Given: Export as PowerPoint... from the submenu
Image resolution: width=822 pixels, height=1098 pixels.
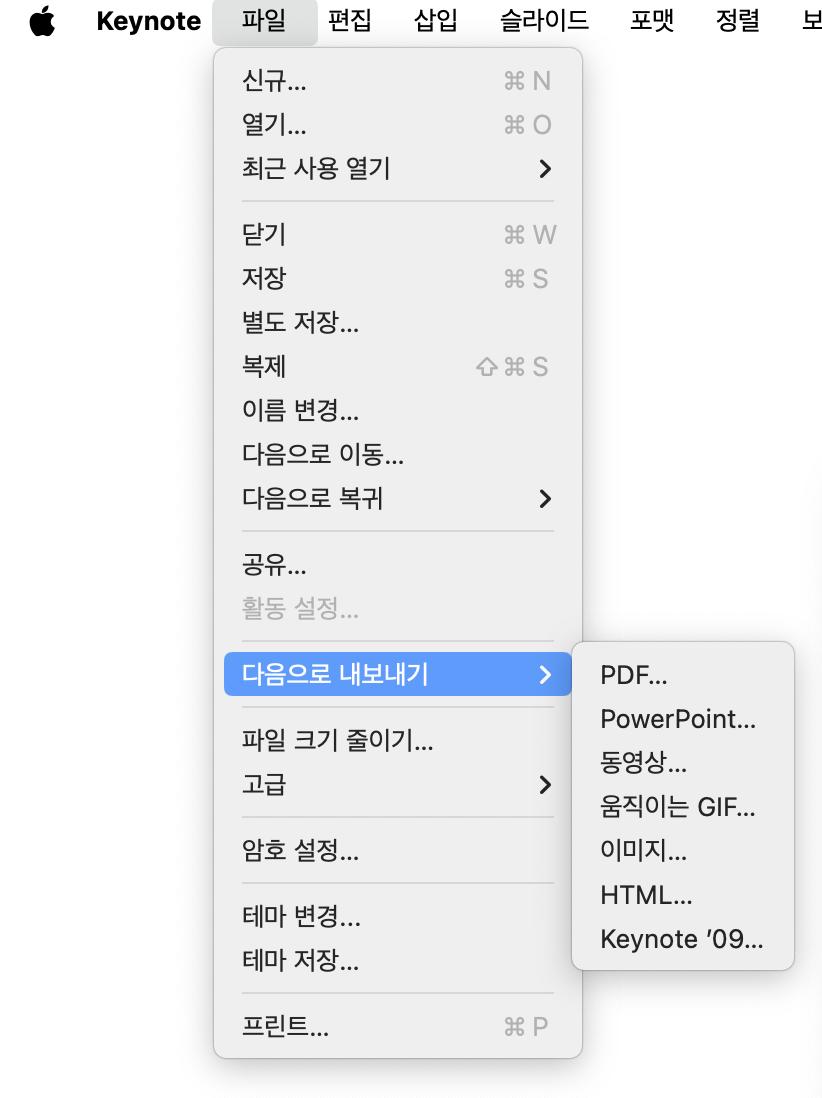Looking at the screenshot, I should click(x=683, y=719).
